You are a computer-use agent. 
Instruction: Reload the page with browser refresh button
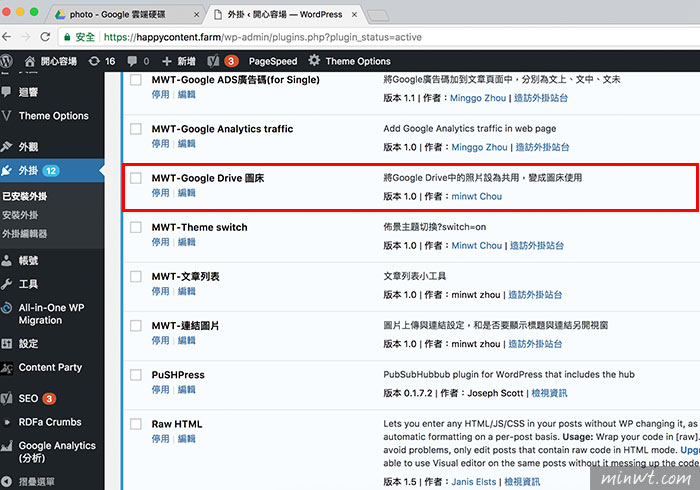tap(45, 37)
